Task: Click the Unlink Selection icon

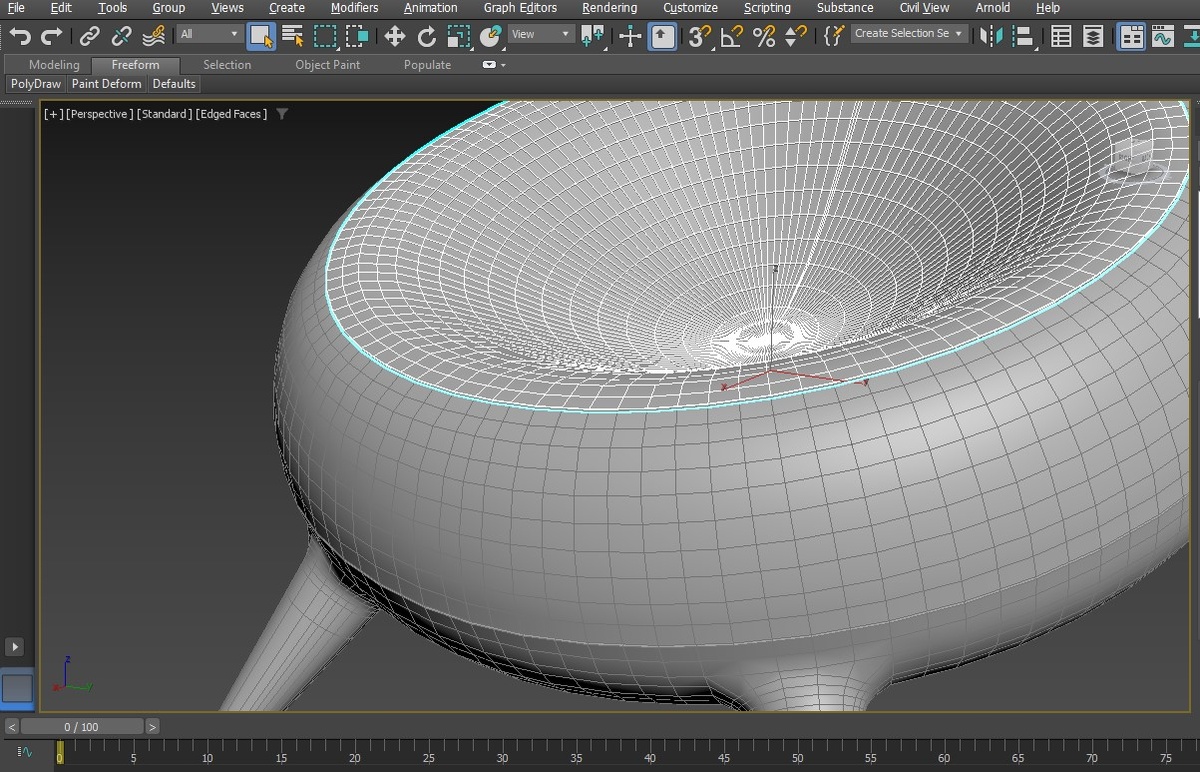Action: coord(121,37)
